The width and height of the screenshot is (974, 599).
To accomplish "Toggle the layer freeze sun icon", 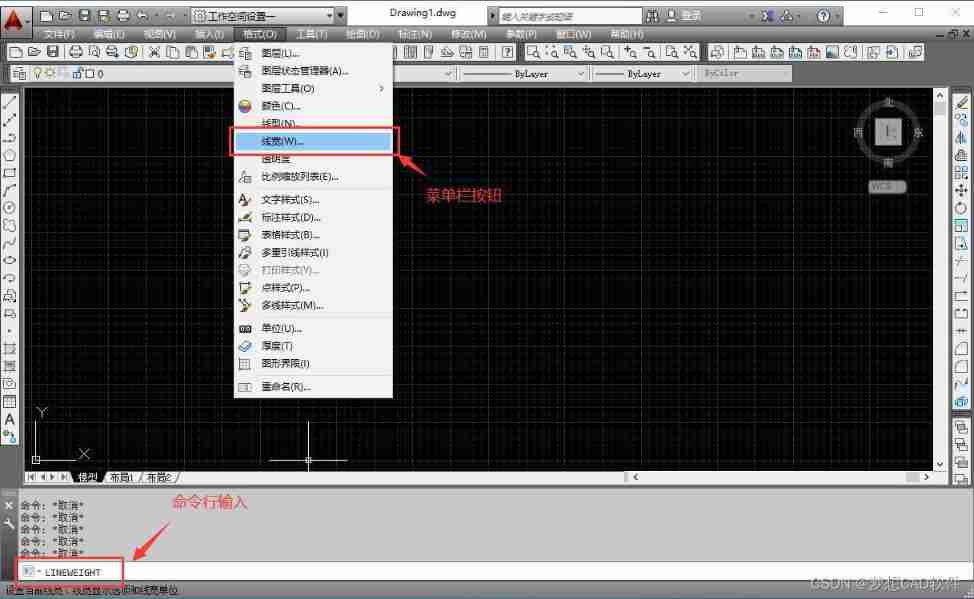I will pyautogui.click(x=51, y=72).
